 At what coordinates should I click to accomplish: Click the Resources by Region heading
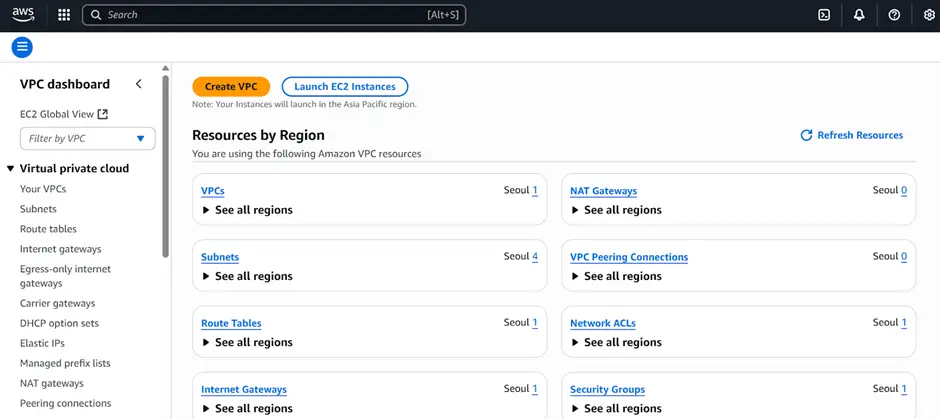258,135
